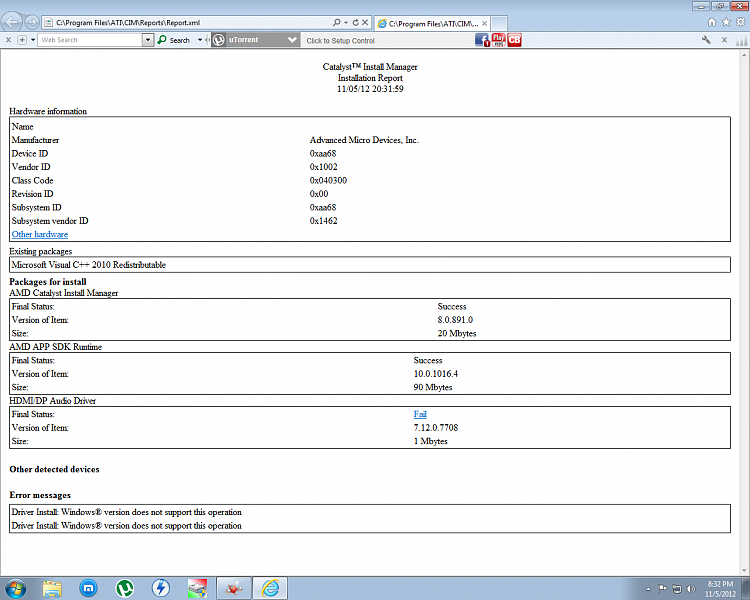Click the Device ID value 0xaa68
This screenshot has width=750, height=600.
click(323, 154)
